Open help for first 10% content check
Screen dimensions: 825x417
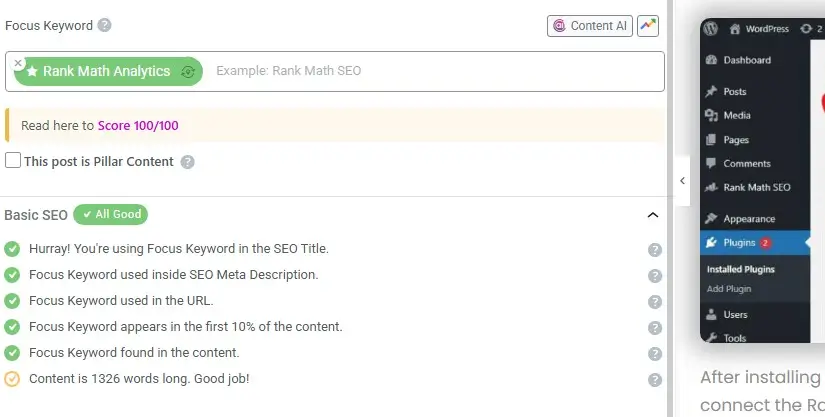click(655, 328)
